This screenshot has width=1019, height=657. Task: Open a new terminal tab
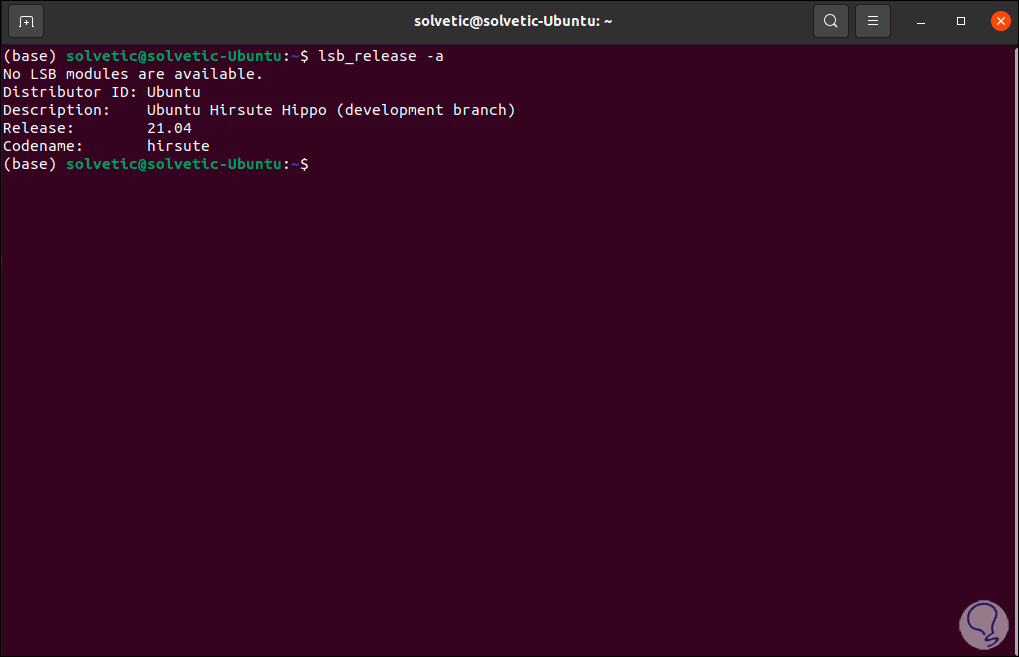[26, 21]
